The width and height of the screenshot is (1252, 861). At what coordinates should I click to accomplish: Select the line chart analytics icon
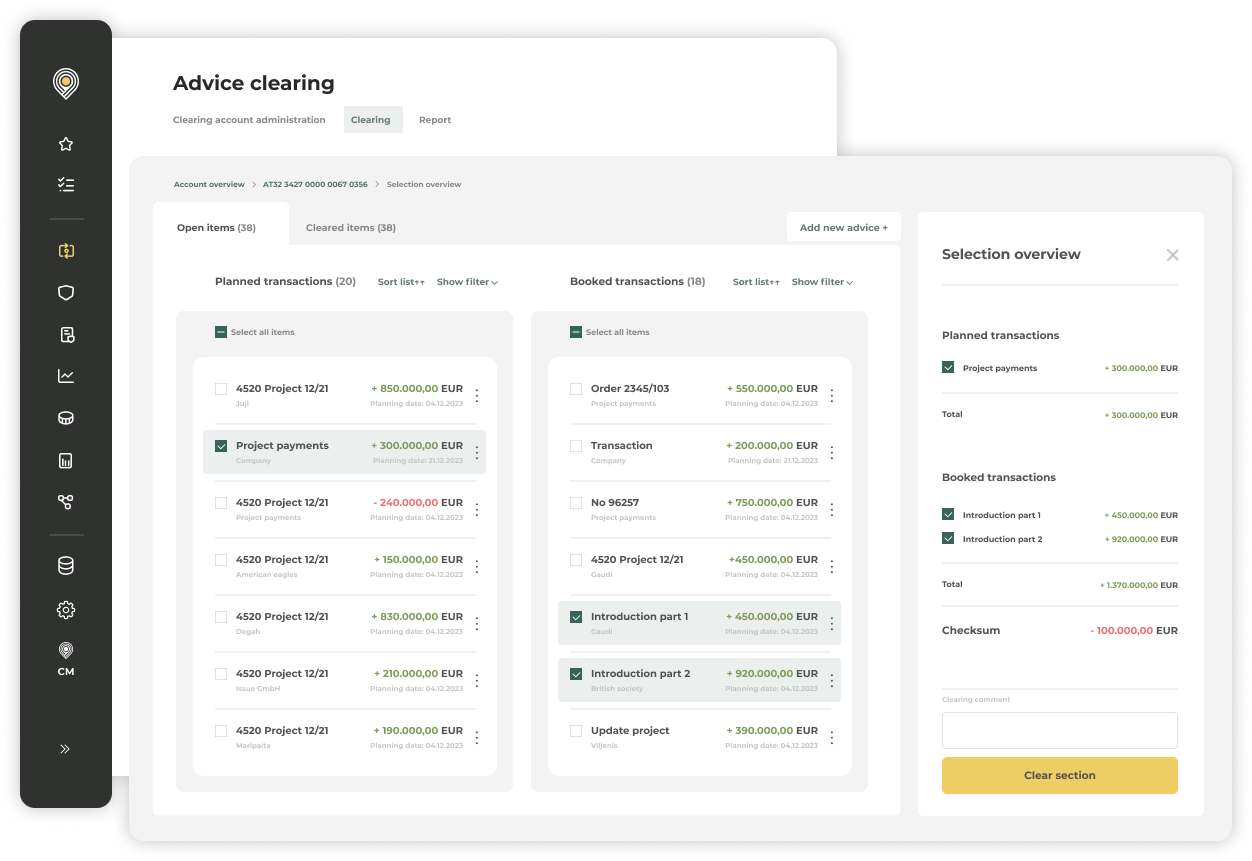click(65, 376)
